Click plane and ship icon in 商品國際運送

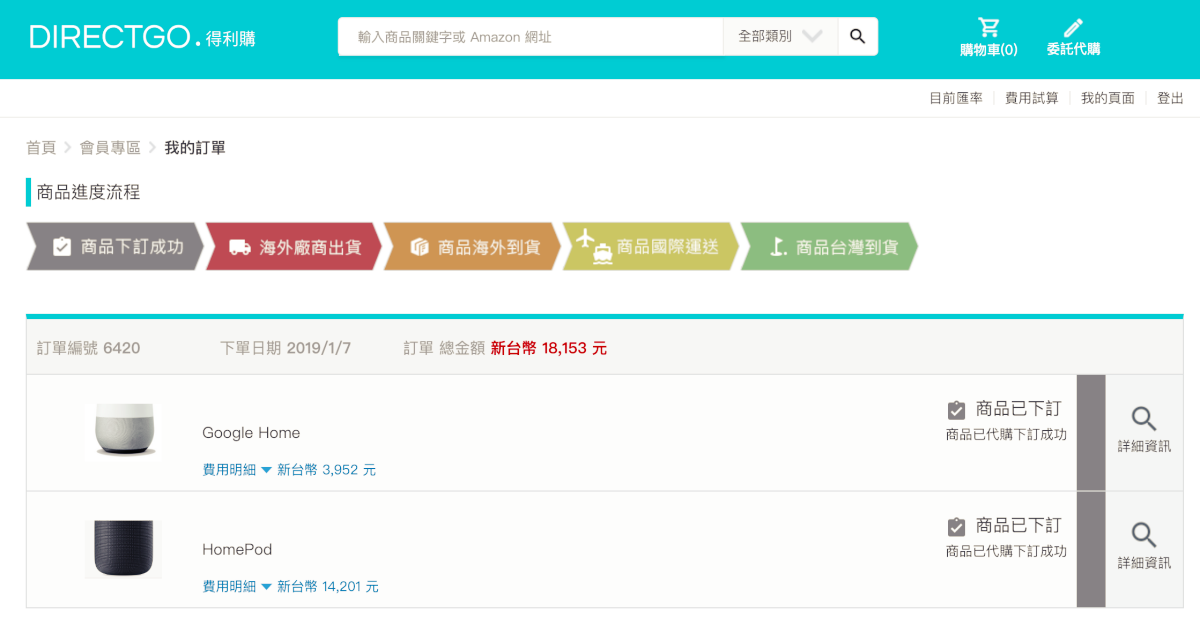[594, 246]
